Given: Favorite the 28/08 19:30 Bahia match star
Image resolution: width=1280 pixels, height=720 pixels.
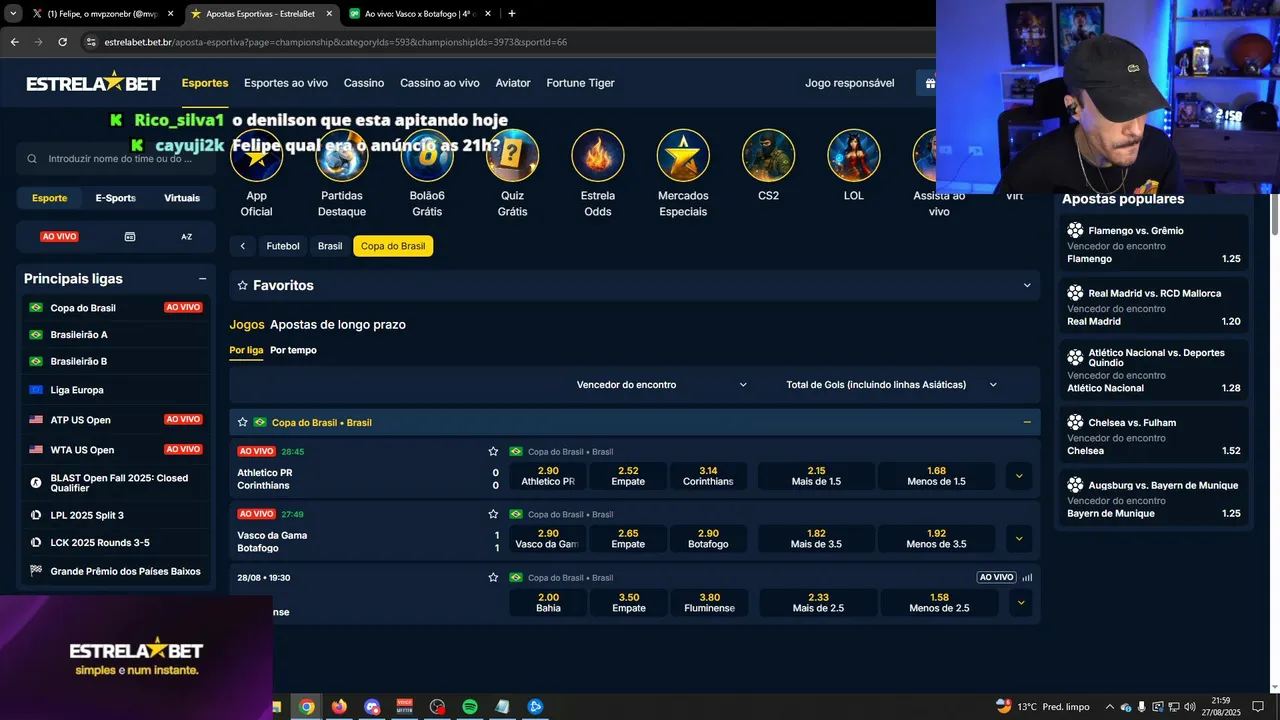Looking at the screenshot, I should [493, 577].
